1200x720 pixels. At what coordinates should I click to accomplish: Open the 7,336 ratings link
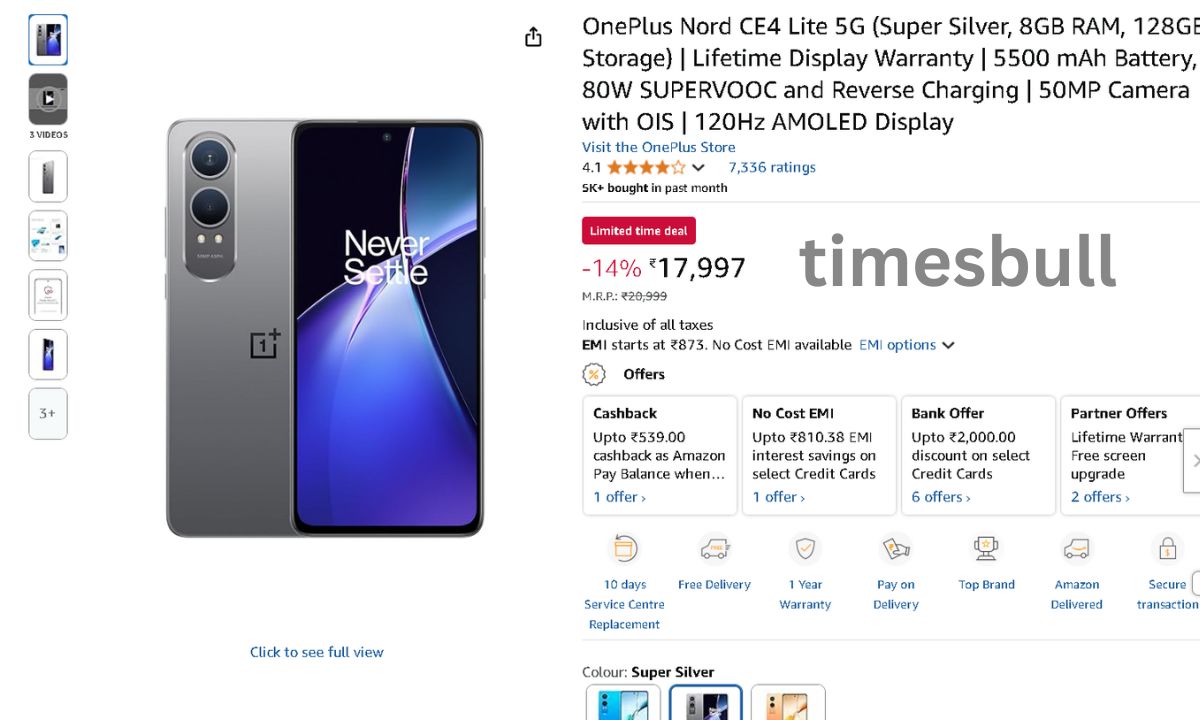click(771, 167)
